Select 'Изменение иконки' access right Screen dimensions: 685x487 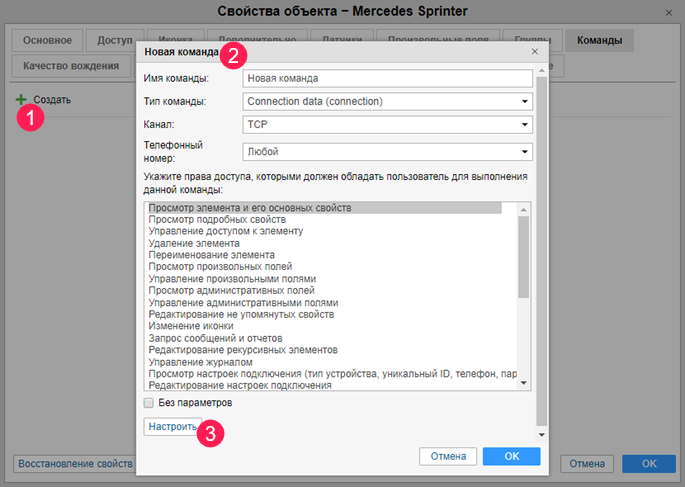coord(191,326)
